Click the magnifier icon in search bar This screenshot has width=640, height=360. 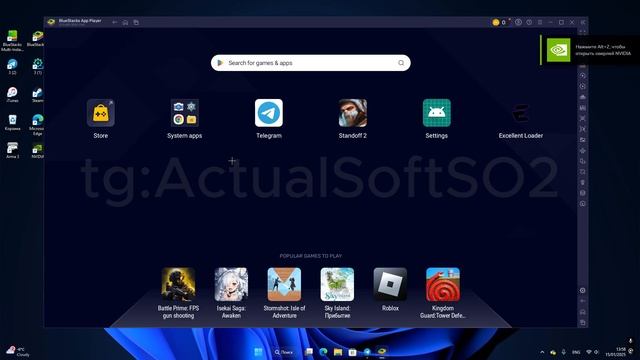click(401, 63)
